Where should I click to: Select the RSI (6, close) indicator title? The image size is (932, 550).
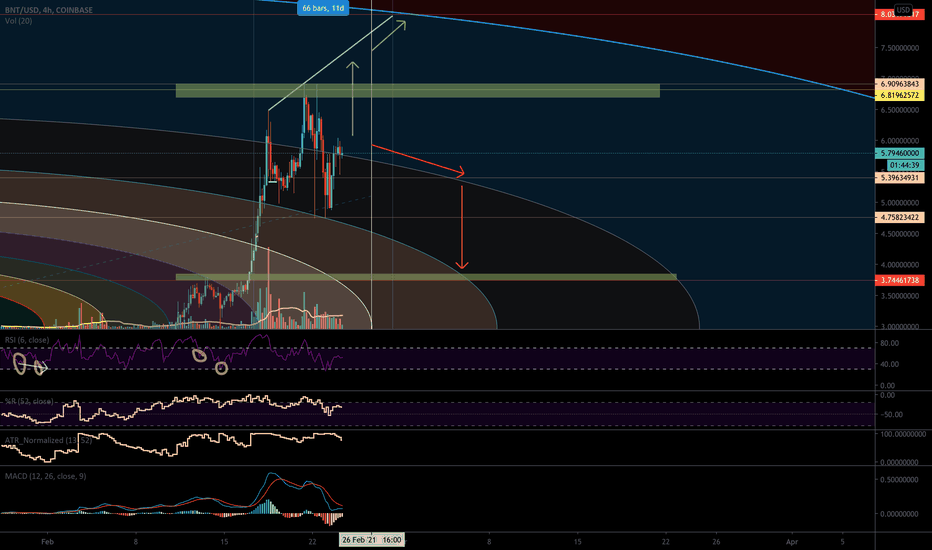[27, 340]
